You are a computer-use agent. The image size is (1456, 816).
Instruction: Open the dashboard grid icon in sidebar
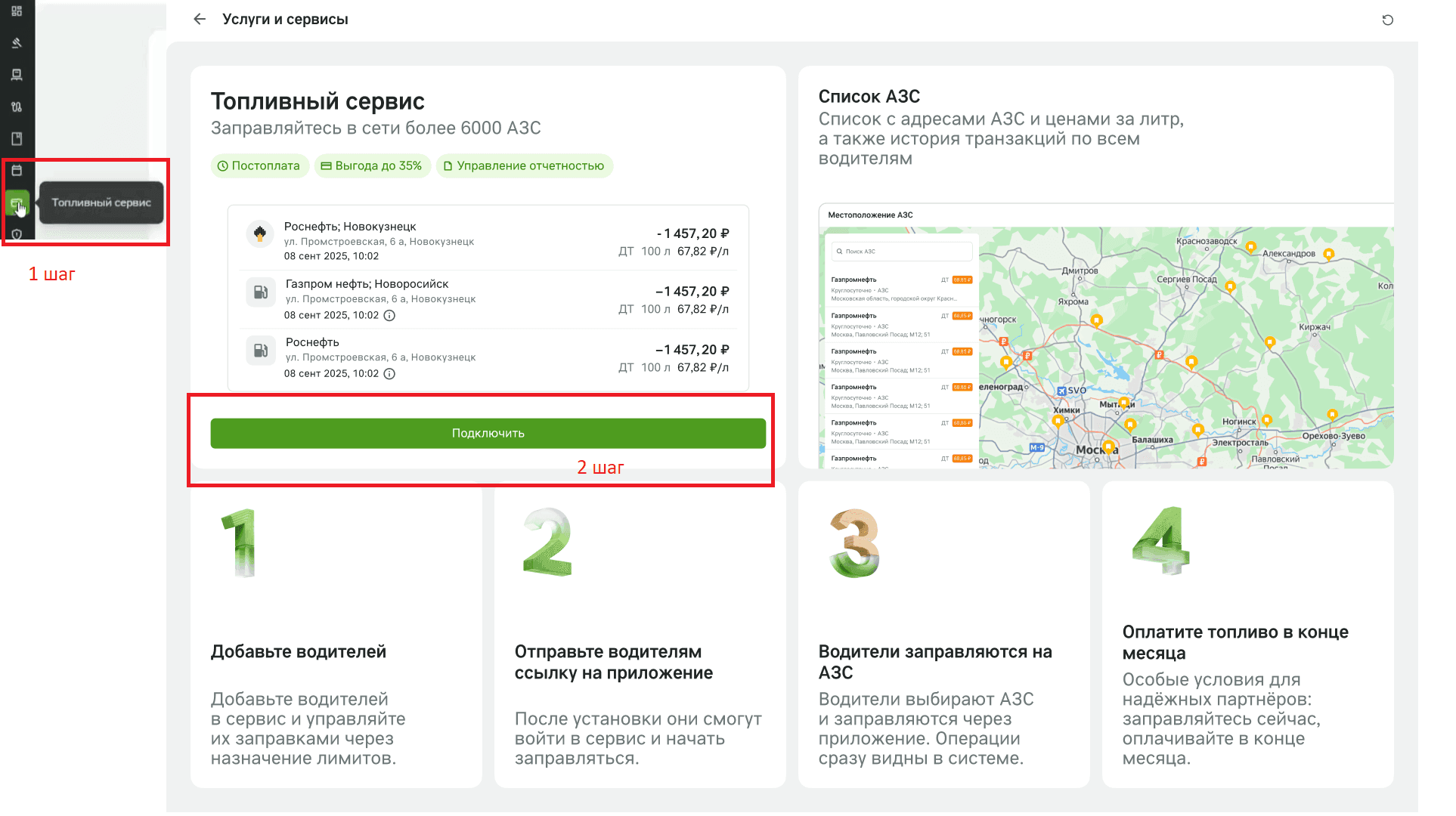pyautogui.click(x=17, y=11)
